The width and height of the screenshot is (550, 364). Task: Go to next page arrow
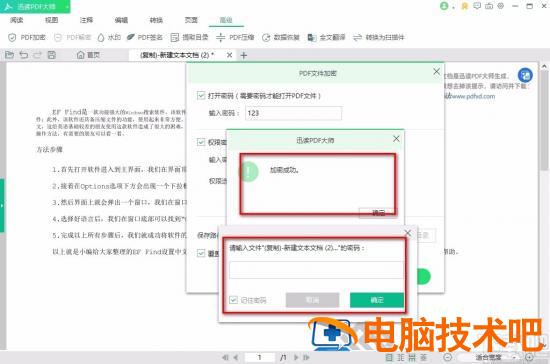(x=296, y=357)
